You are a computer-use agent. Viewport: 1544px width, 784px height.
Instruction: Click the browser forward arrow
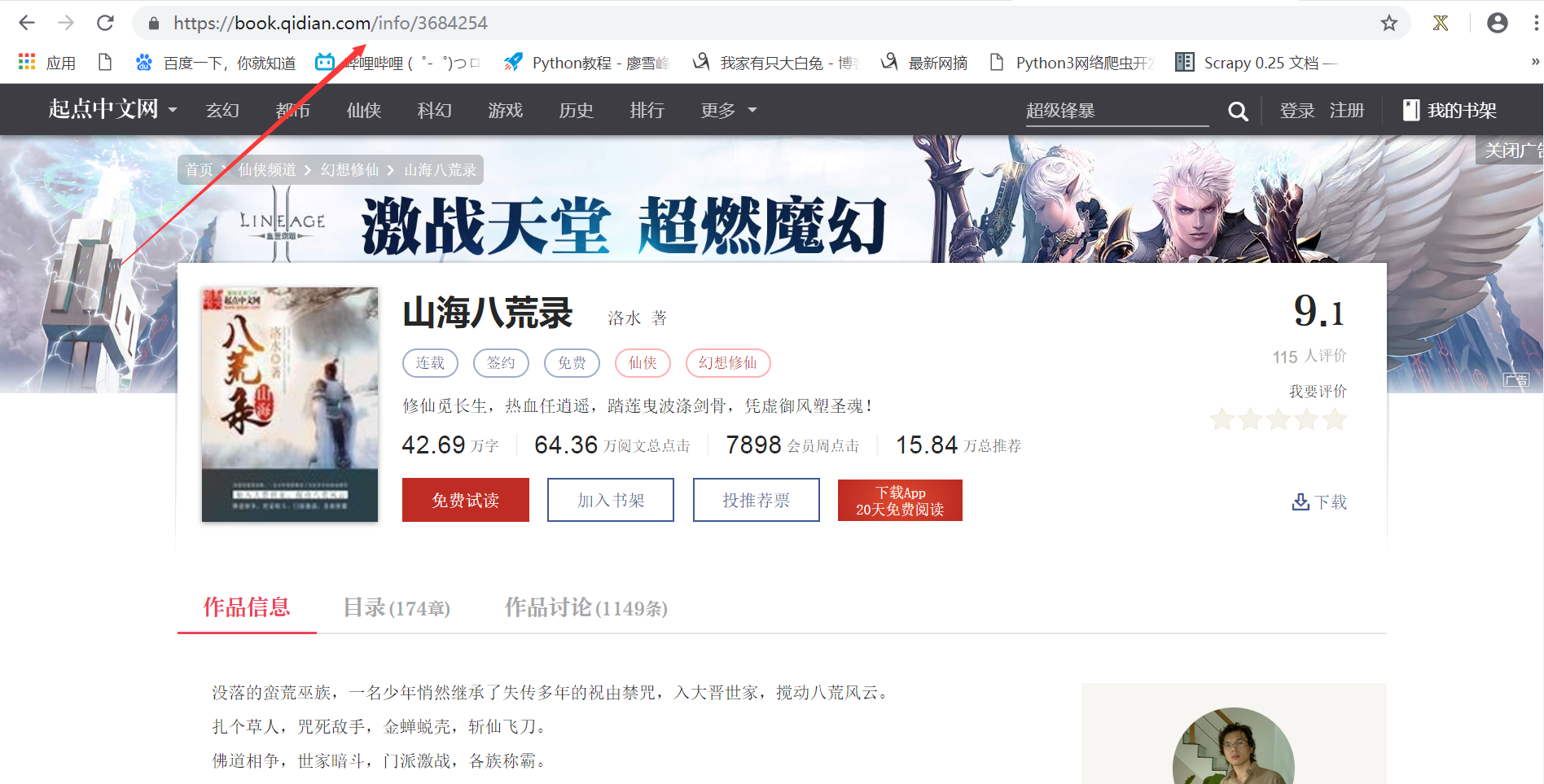[x=66, y=23]
